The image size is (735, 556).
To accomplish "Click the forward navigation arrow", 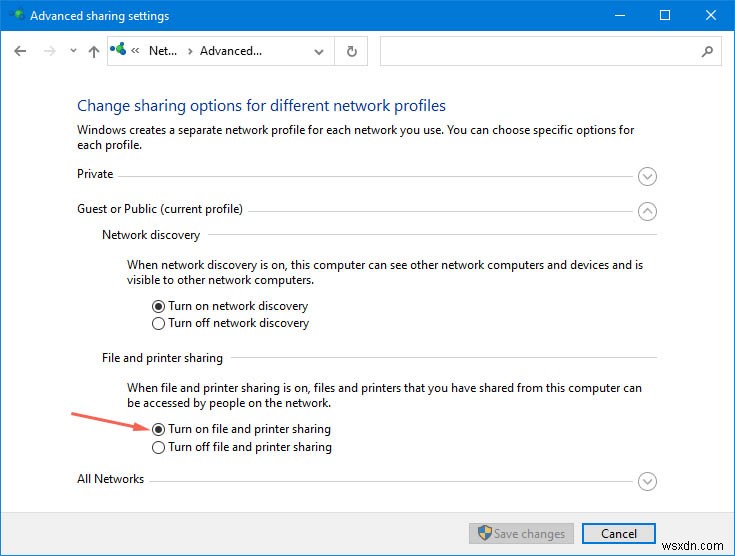I will tap(49, 51).
